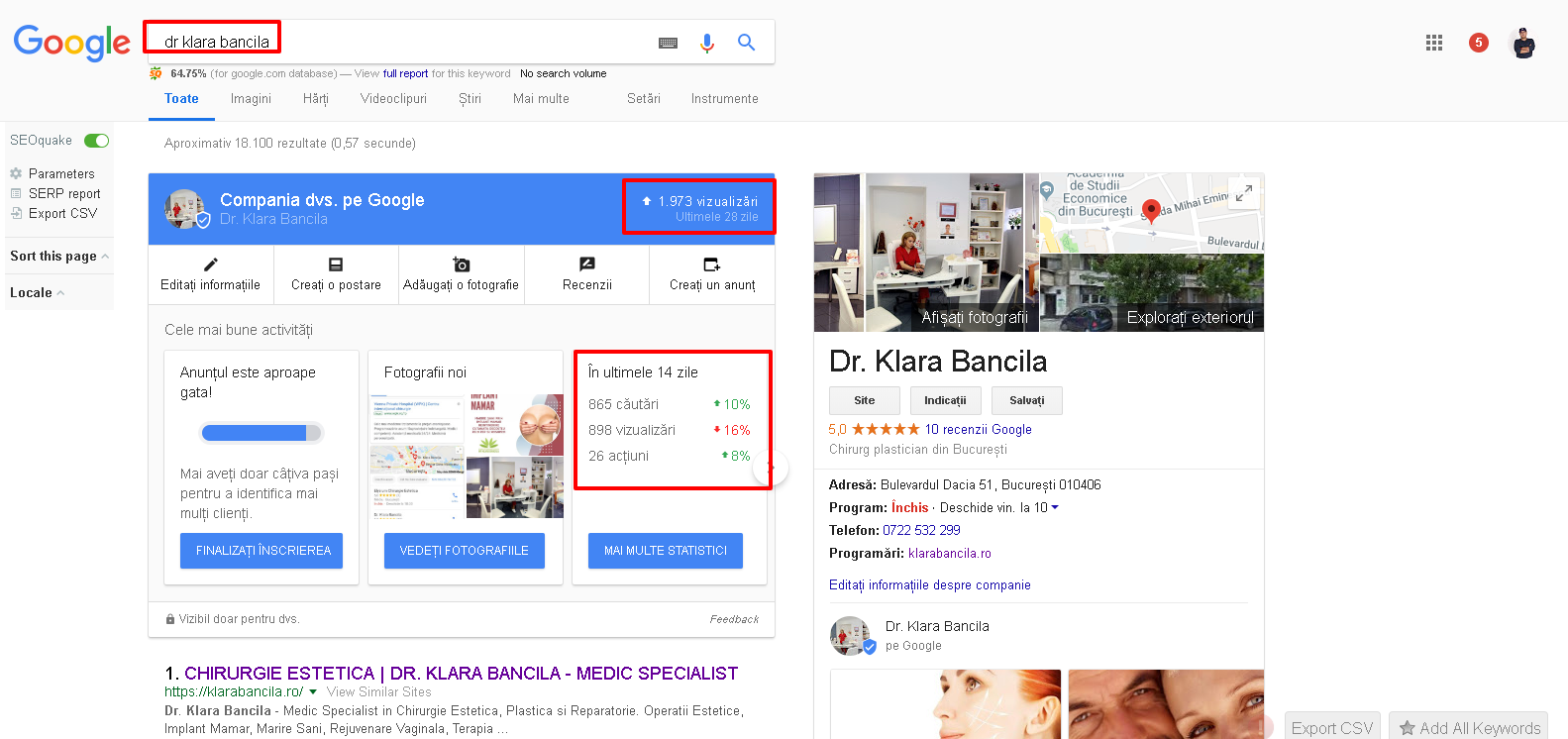The image size is (1568, 739).
Task: Switch to the Imagini tab
Action: point(251,99)
